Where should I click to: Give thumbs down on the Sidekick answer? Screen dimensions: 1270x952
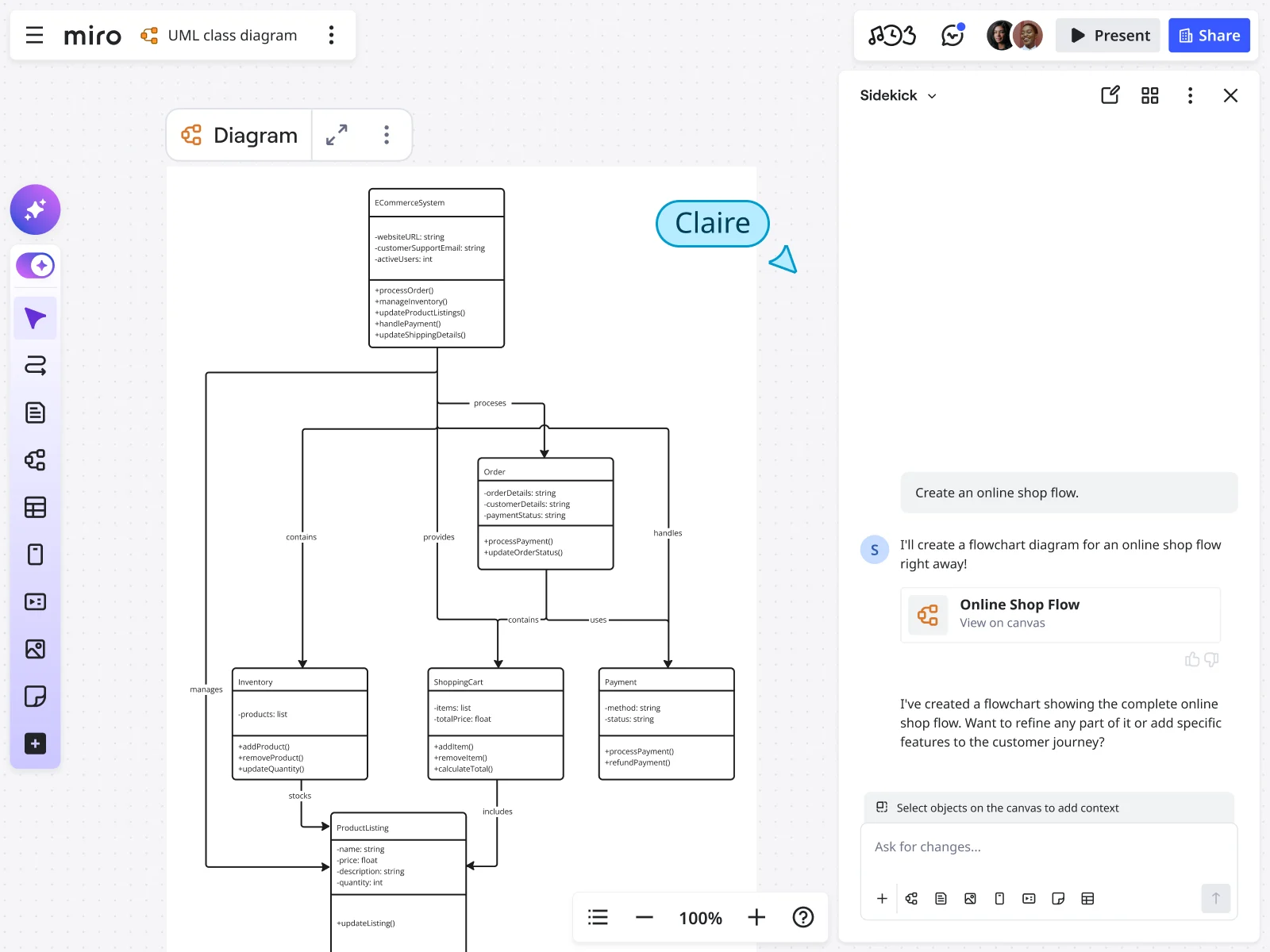[1210, 659]
